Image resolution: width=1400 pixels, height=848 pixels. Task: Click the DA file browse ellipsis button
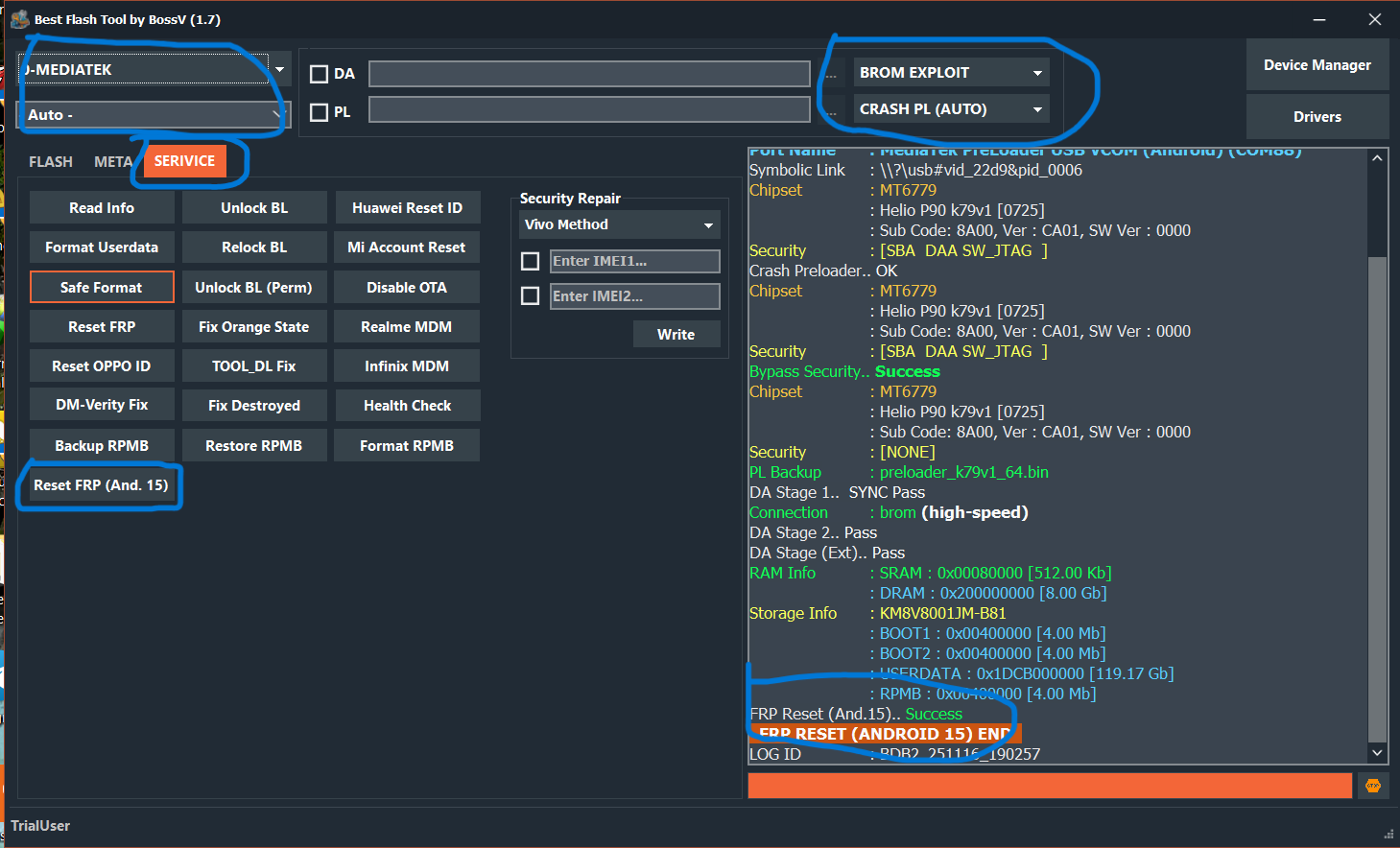point(831,74)
